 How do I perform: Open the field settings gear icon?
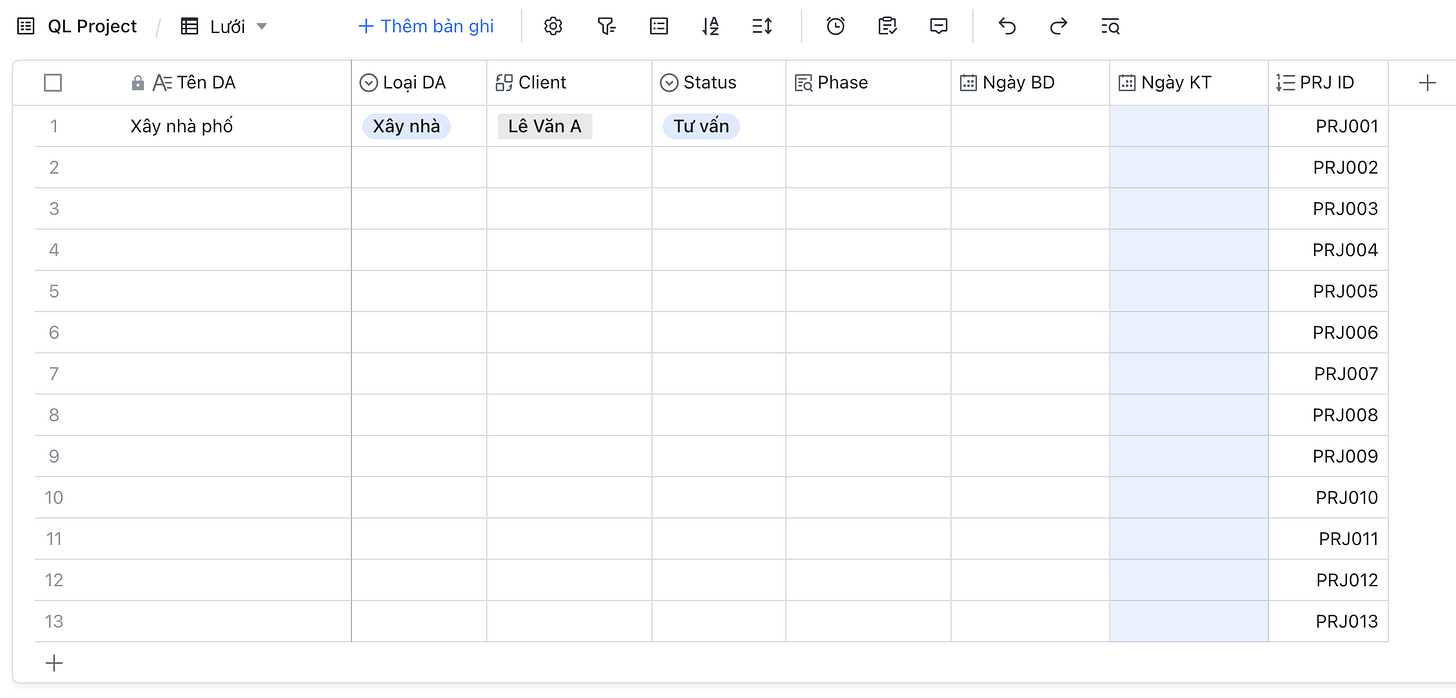553,27
